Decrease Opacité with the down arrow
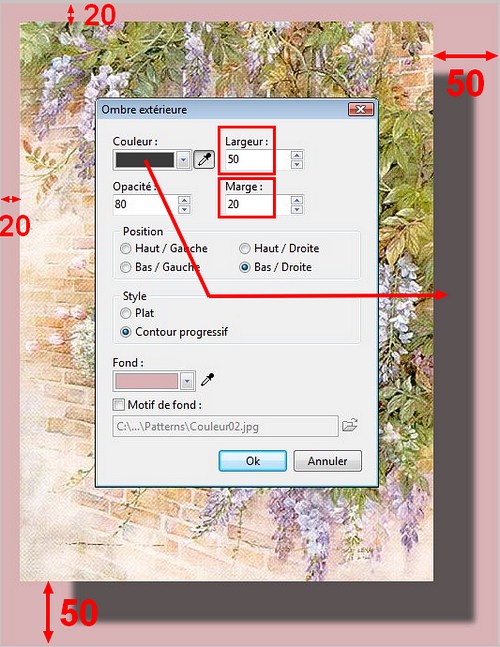The image size is (500, 647). [x=184, y=209]
